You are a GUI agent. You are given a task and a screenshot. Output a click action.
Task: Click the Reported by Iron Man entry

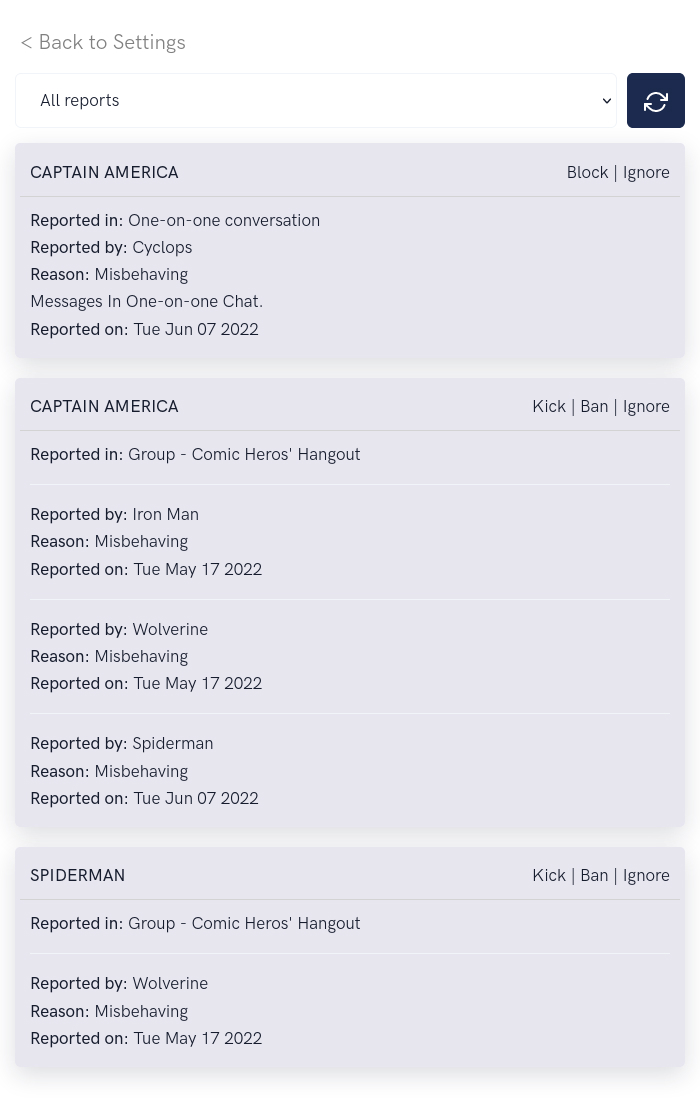tap(115, 514)
